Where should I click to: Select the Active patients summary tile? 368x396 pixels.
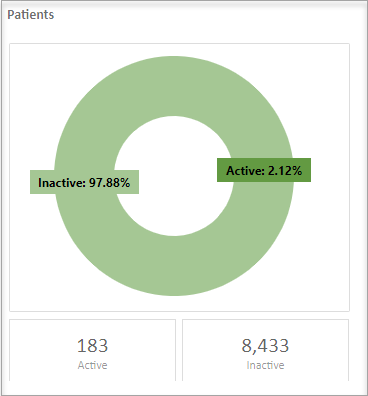point(92,350)
